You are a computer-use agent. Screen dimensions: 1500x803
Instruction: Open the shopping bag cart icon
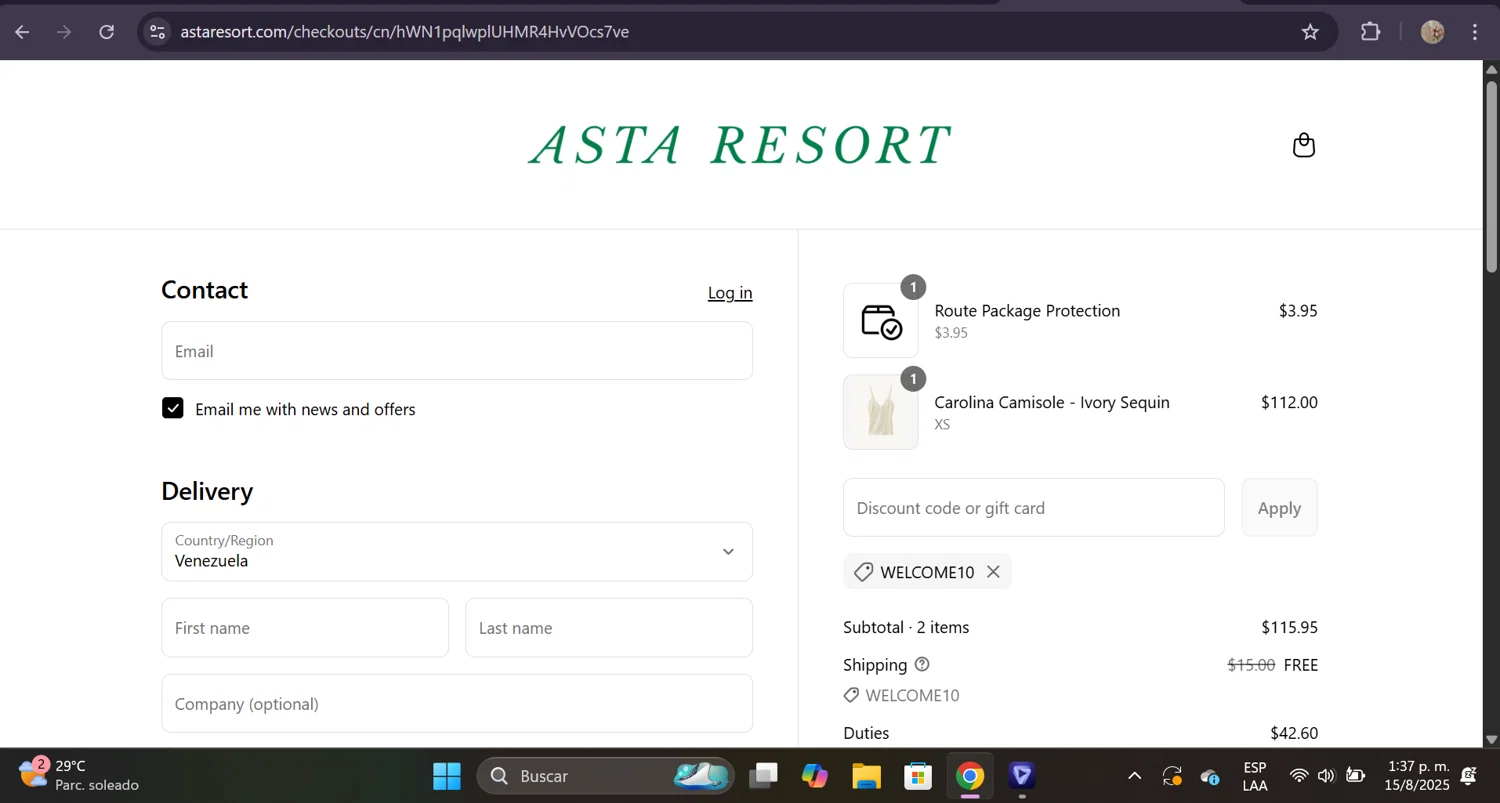[1303, 146]
